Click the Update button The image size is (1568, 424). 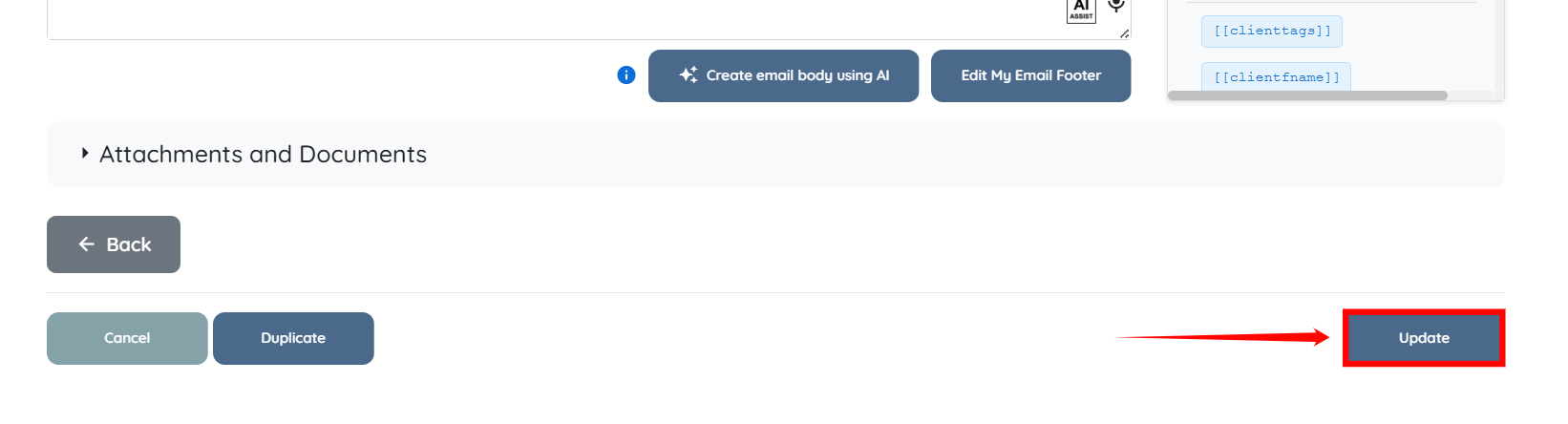[1423, 338]
